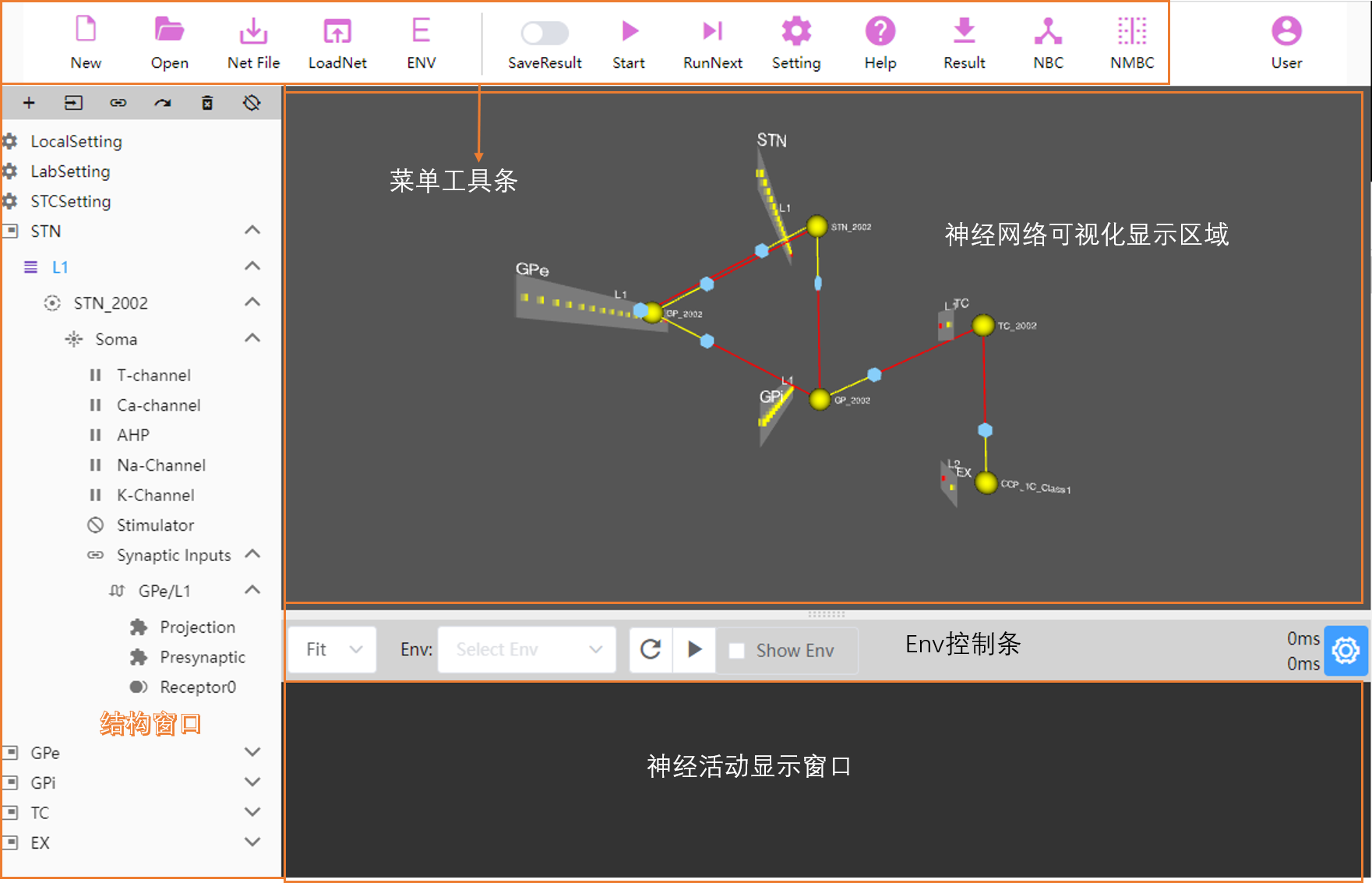
Task: Select the Na-Channel item
Action: 161,465
